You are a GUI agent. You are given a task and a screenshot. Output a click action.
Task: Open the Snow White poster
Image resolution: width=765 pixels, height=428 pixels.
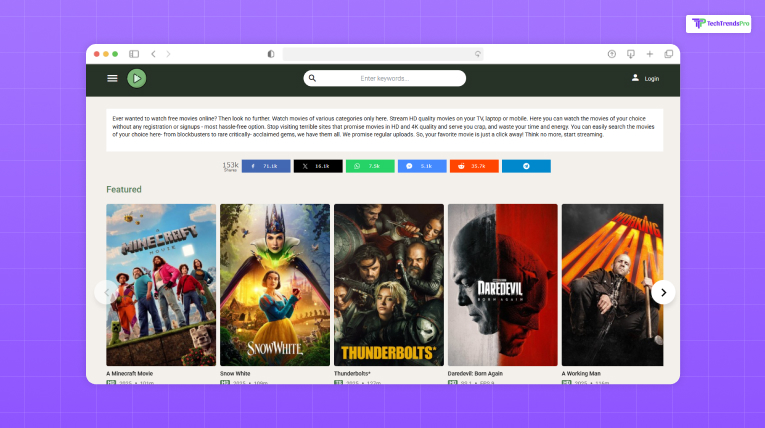[275, 285]
